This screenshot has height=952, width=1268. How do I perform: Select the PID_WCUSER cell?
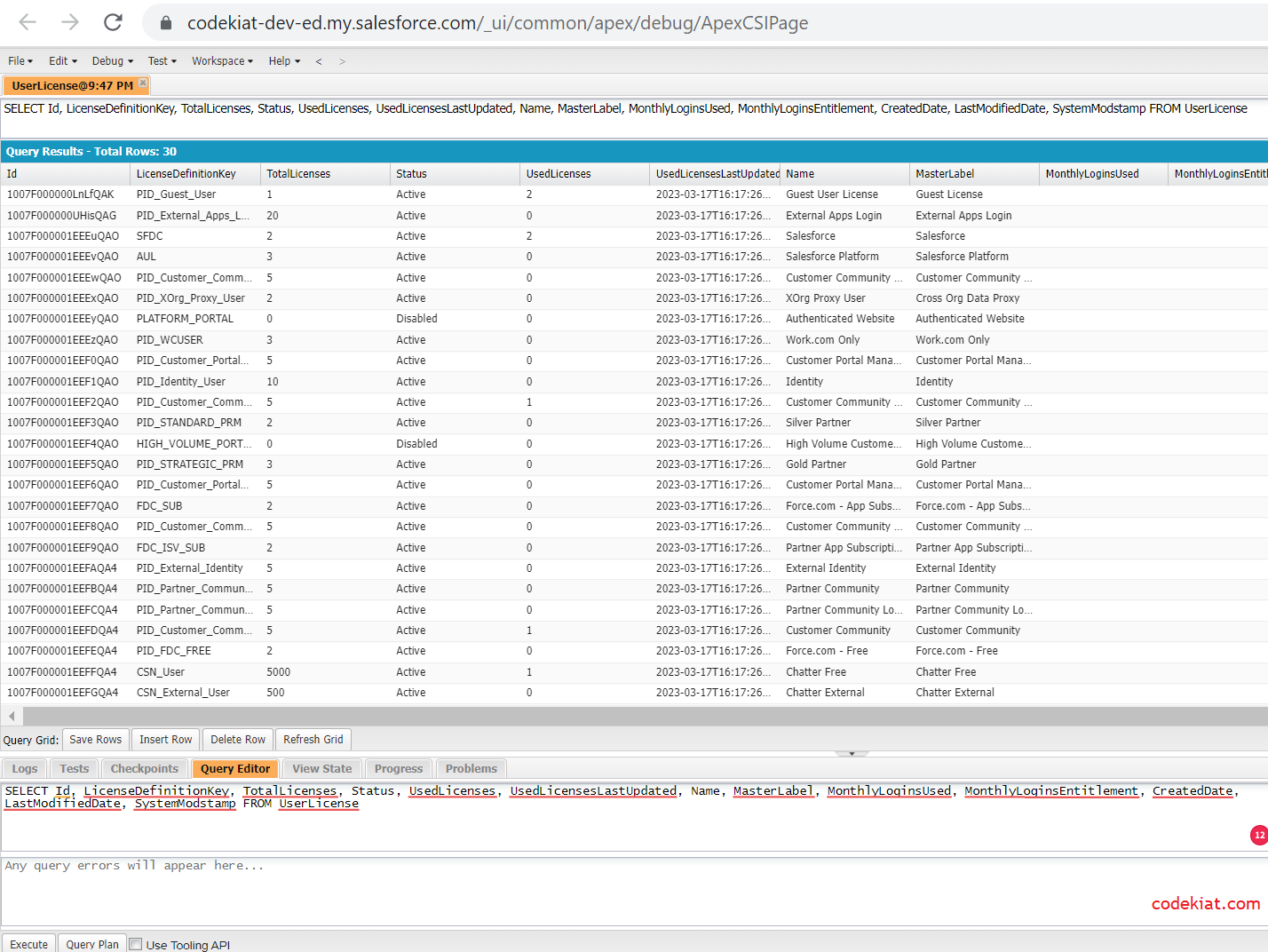coord(195,340)
